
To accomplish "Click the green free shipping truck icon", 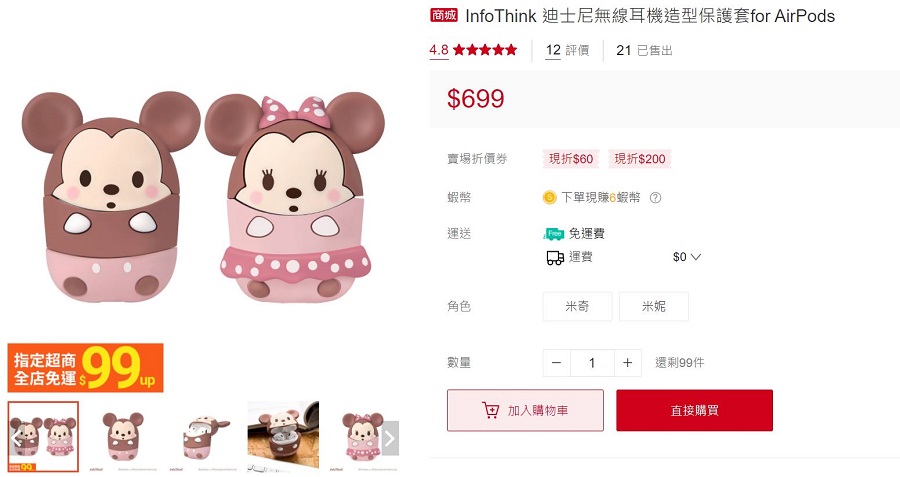I will pyautogui.click(x=554, y=234).
